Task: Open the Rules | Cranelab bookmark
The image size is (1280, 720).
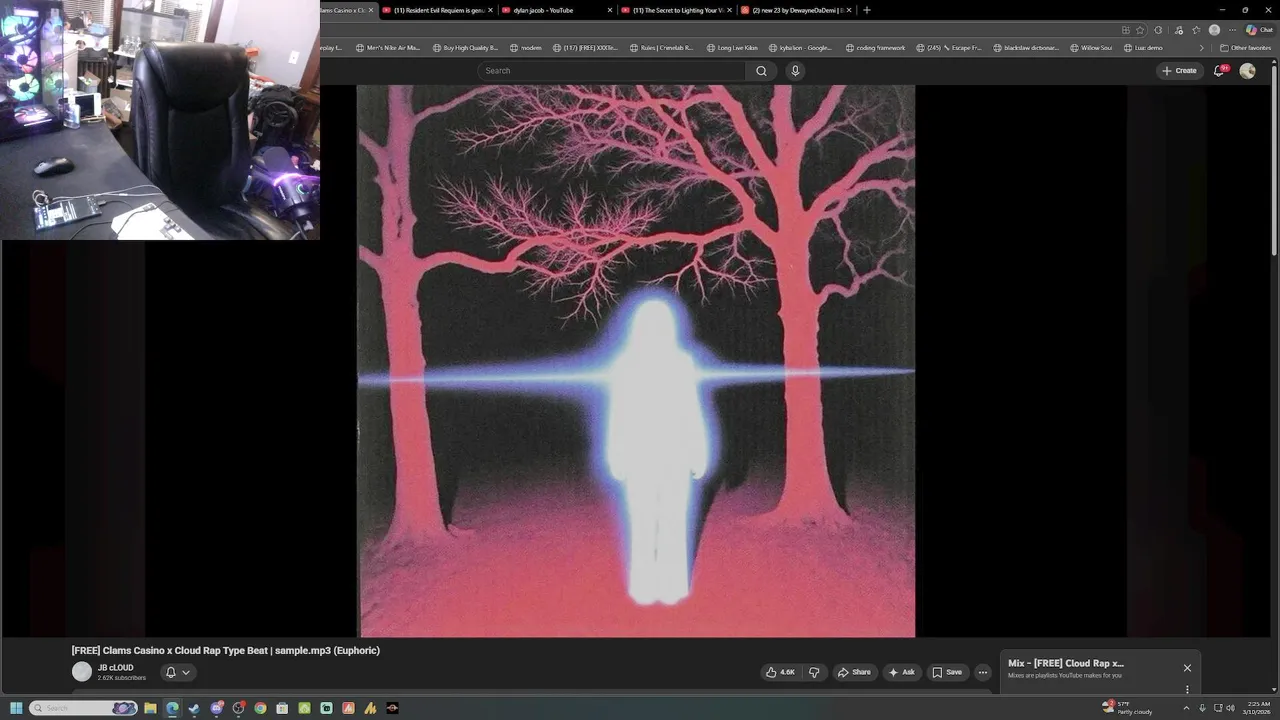Action: (x=661, y=48)
